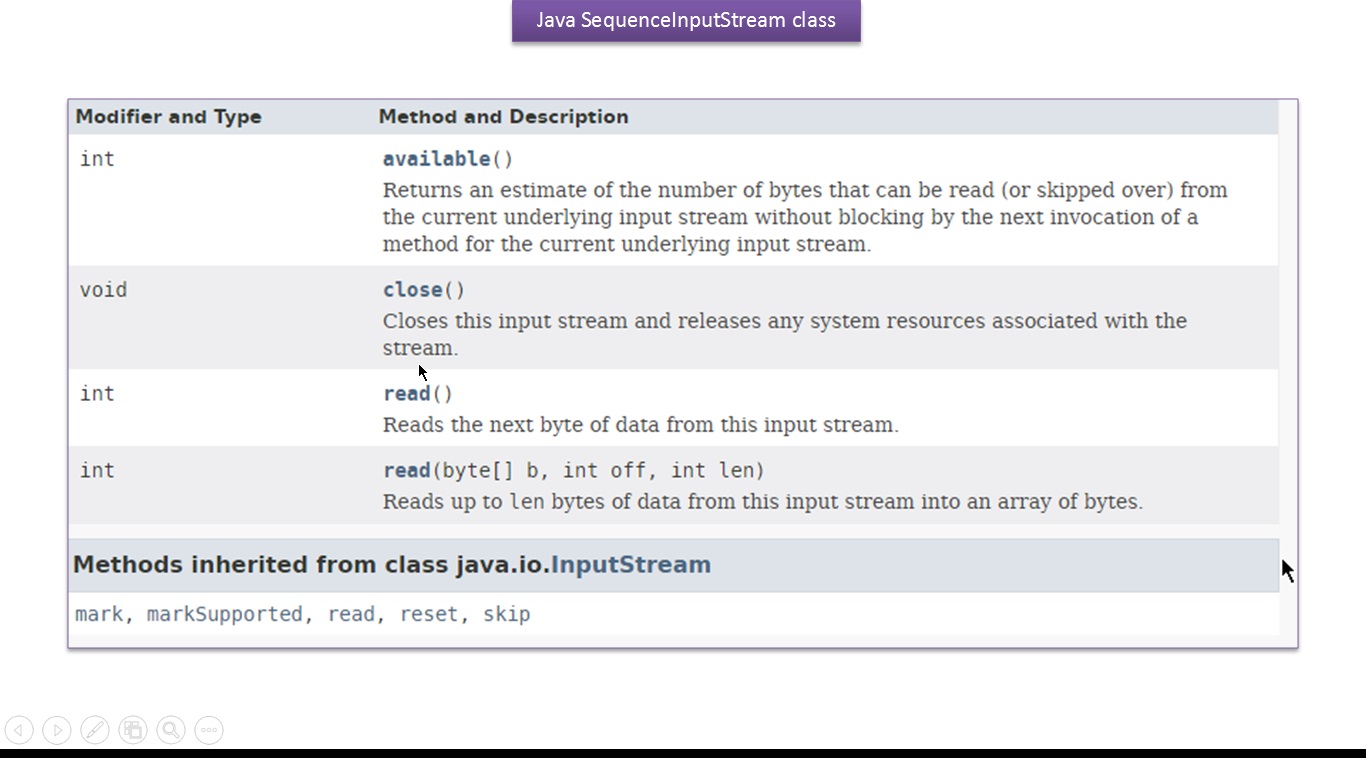
Task: Go to the previous slide arrow
Action: point(19,730)
